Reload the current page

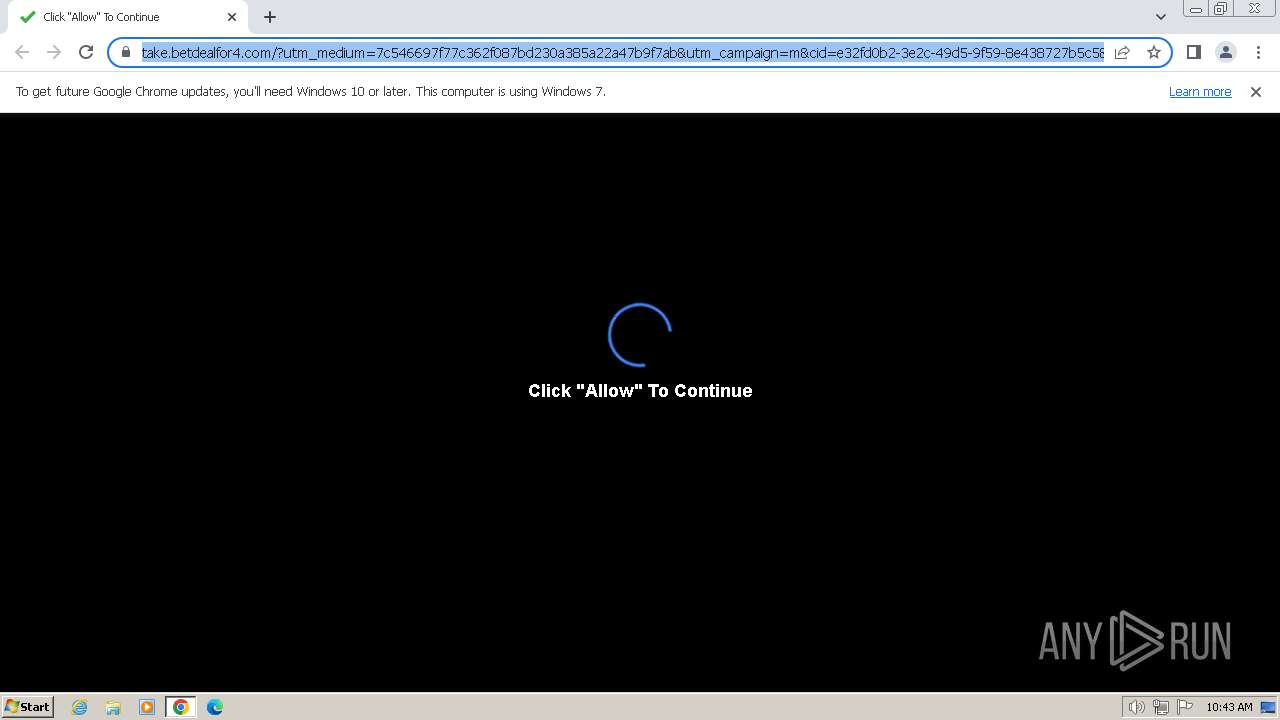[x=86, y=52]
